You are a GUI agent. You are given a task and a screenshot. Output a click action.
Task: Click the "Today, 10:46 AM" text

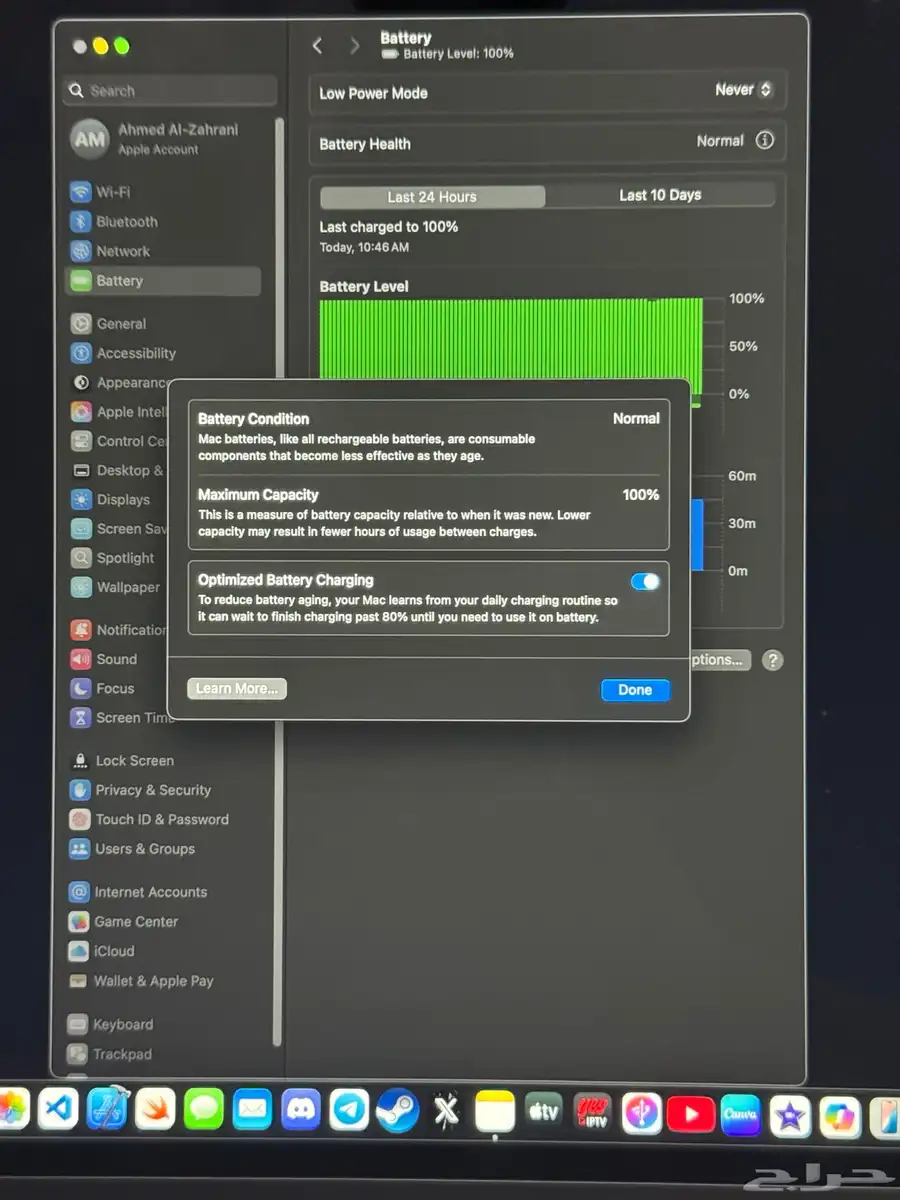coord(364,247)
